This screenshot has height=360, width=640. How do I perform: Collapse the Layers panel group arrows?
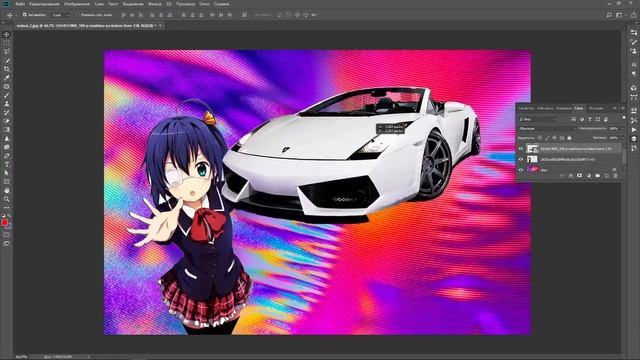pos(614,108)
